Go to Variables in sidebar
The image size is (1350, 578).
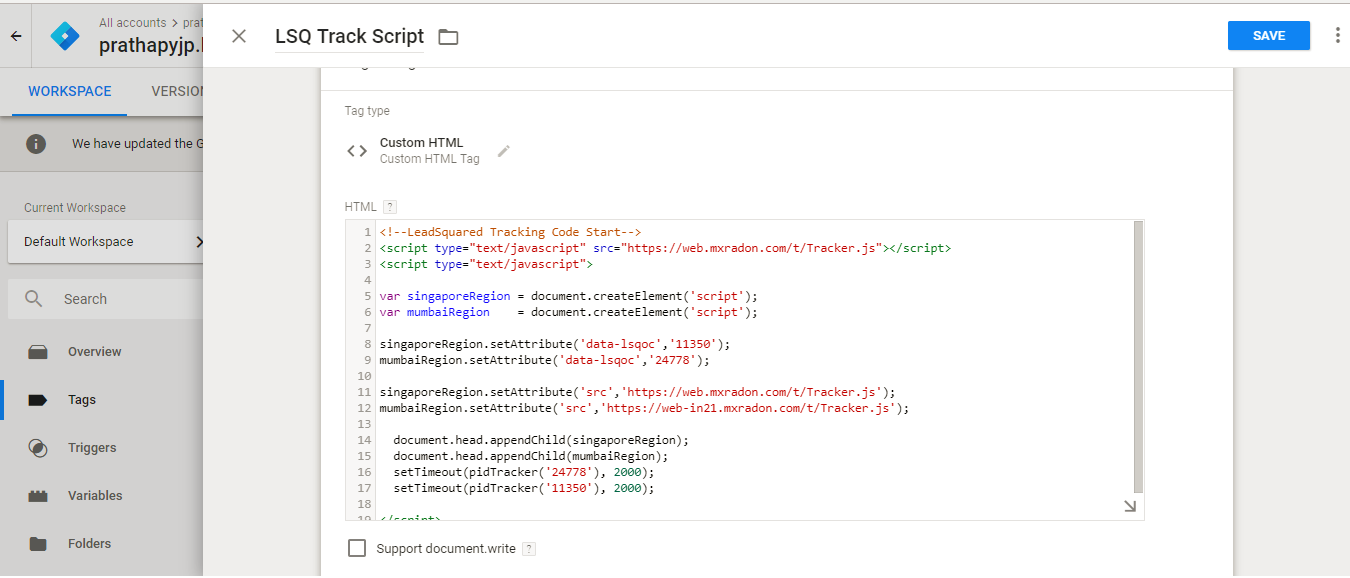95,496
